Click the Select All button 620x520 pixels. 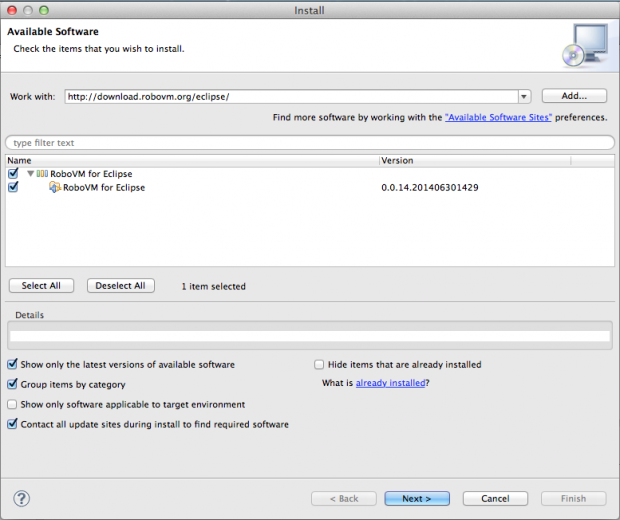click(41, 286)
